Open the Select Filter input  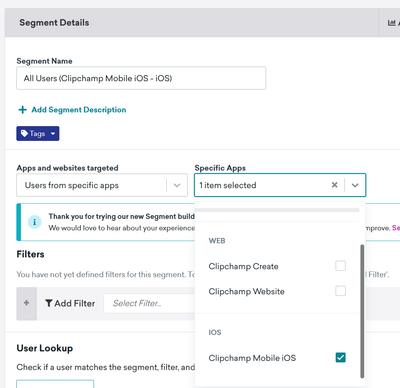pyautogui.click(x=149, y=303)
